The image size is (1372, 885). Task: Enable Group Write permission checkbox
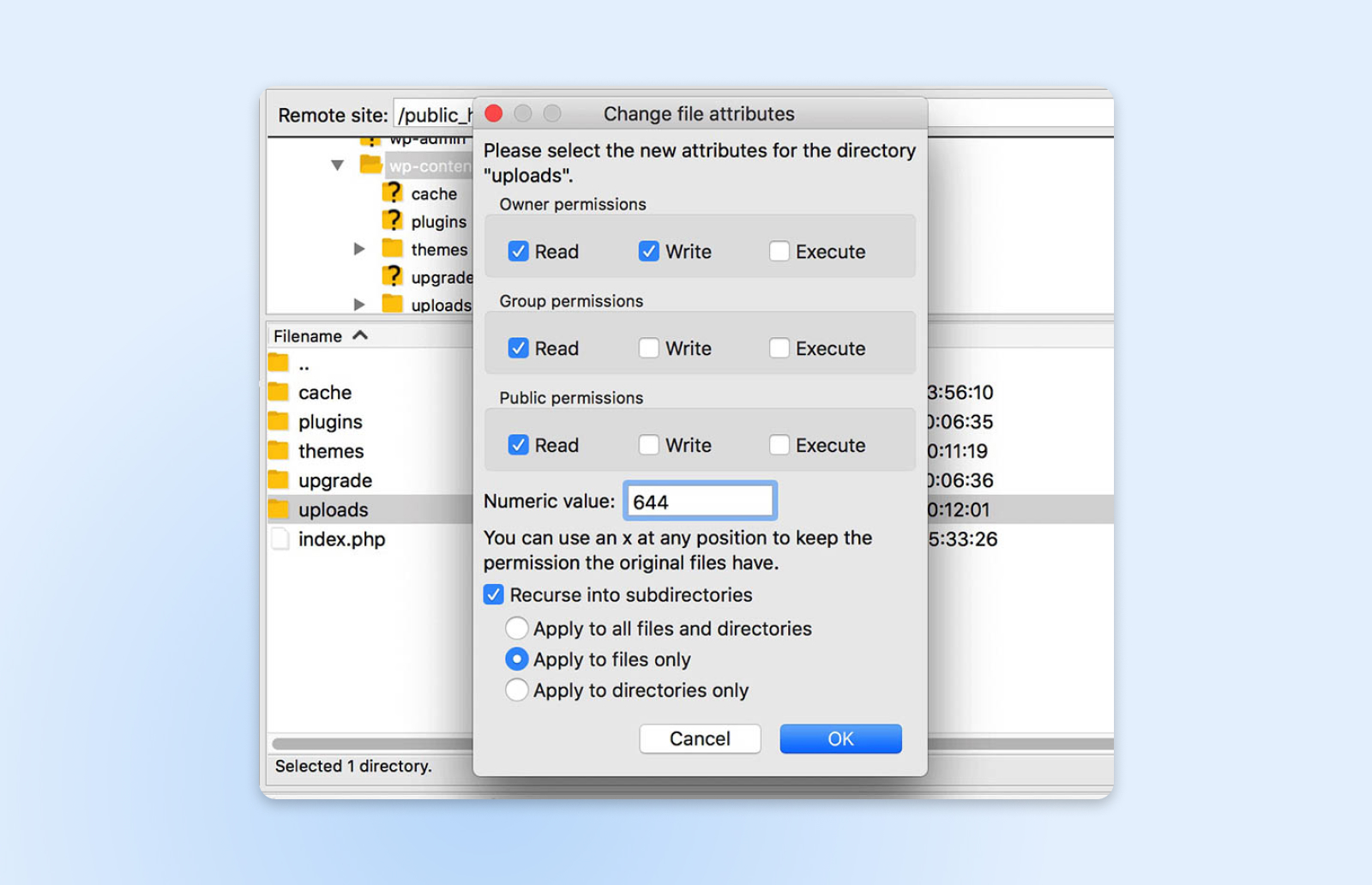pos(648,348)
